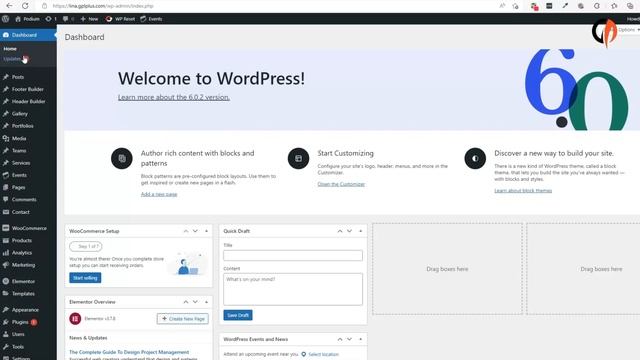Open WP Reset in admin bar

coord(120,19)
